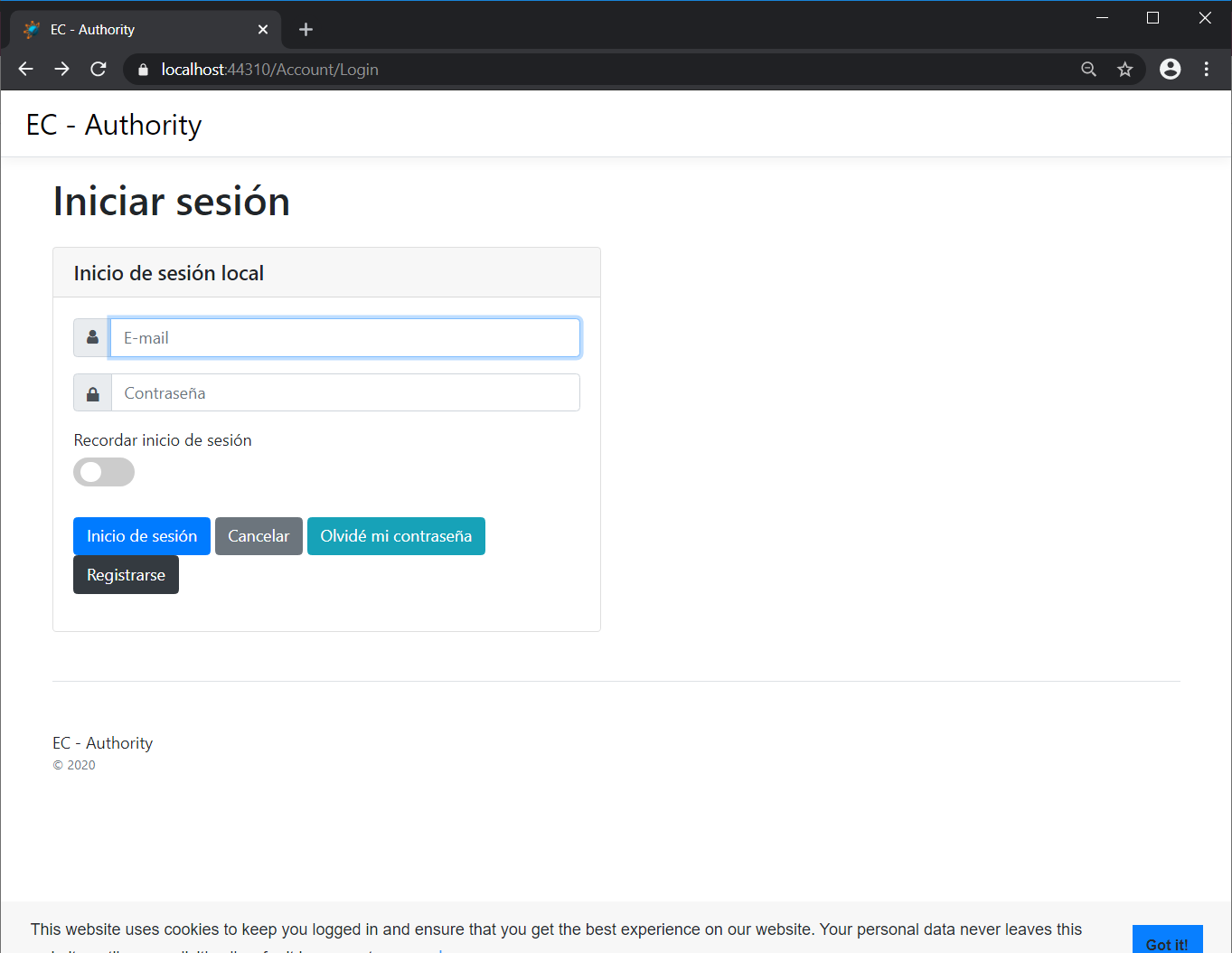This screenshot has width=1232, height=953.
Task: Click the person icon beside the E-mail field
Action: tap(90, 337)
